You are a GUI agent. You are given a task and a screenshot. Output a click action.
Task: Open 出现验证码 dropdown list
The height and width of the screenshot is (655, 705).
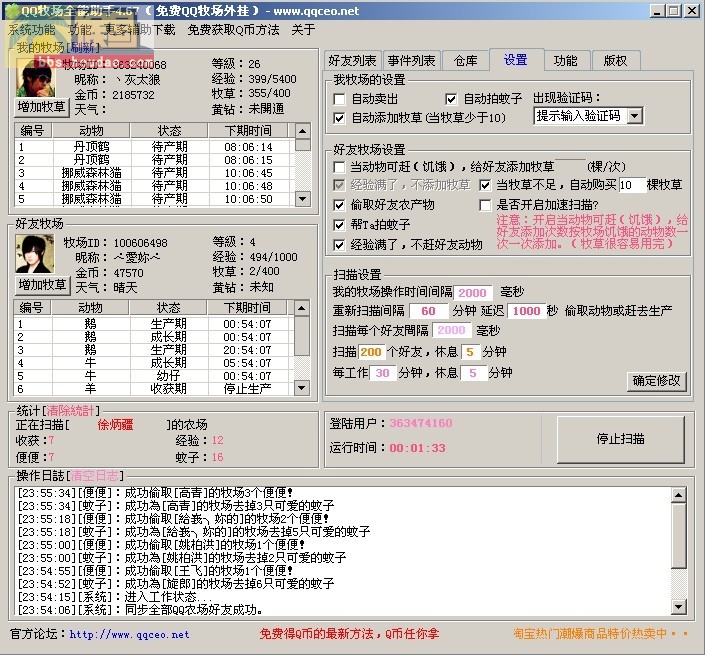[x=634, y=116]
